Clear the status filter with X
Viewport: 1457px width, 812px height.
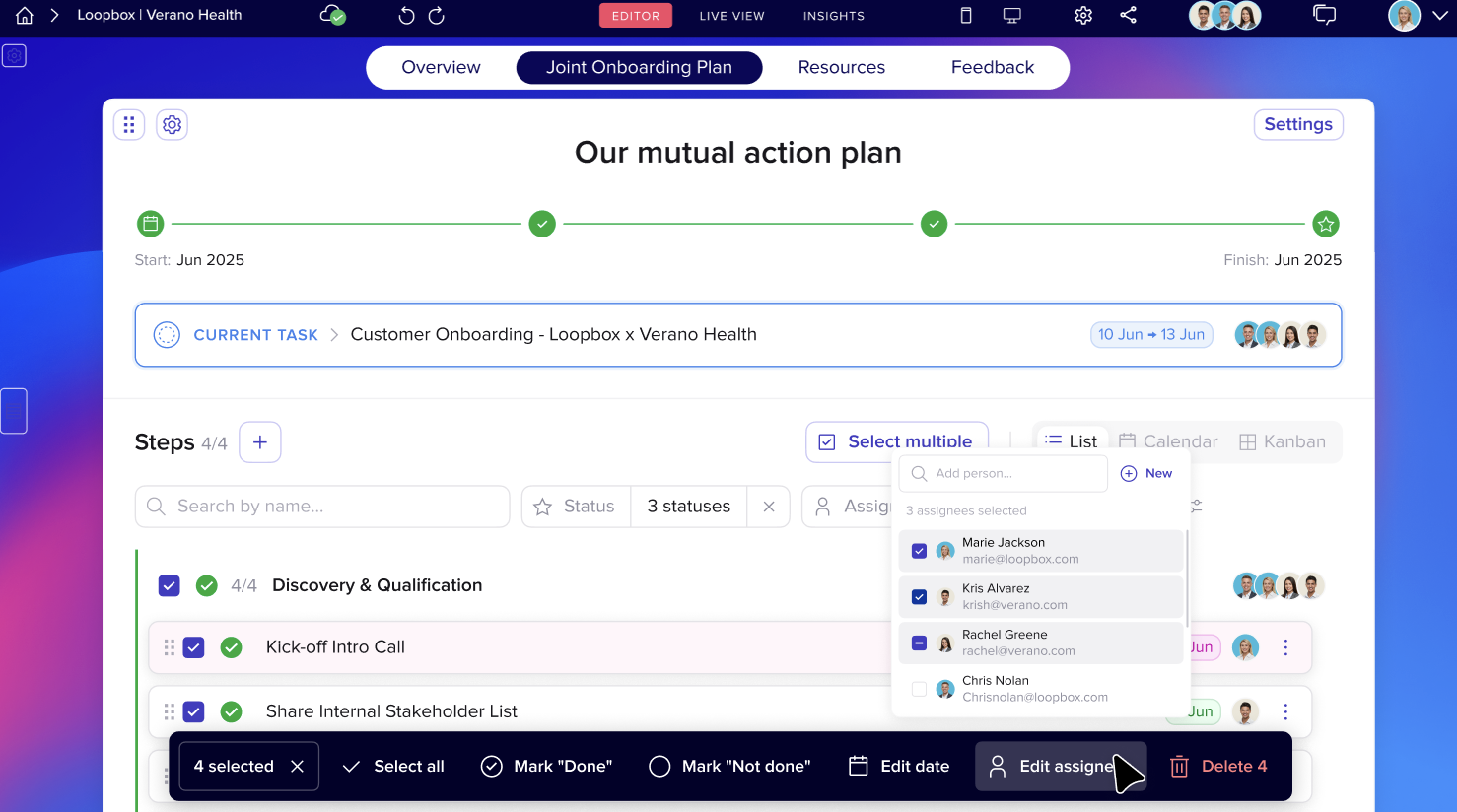point(769,507)
